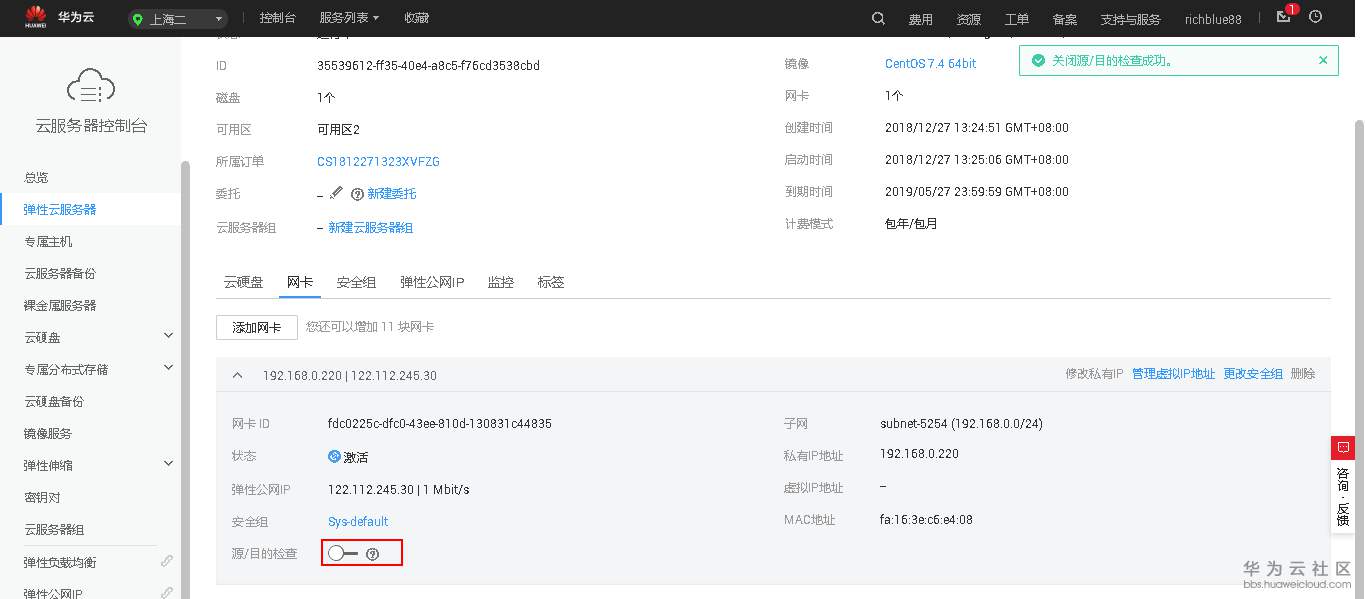1365x599 pixels.
Task: Click the 咨询·反馈 side tab
Action: [x=1343, y=496]
